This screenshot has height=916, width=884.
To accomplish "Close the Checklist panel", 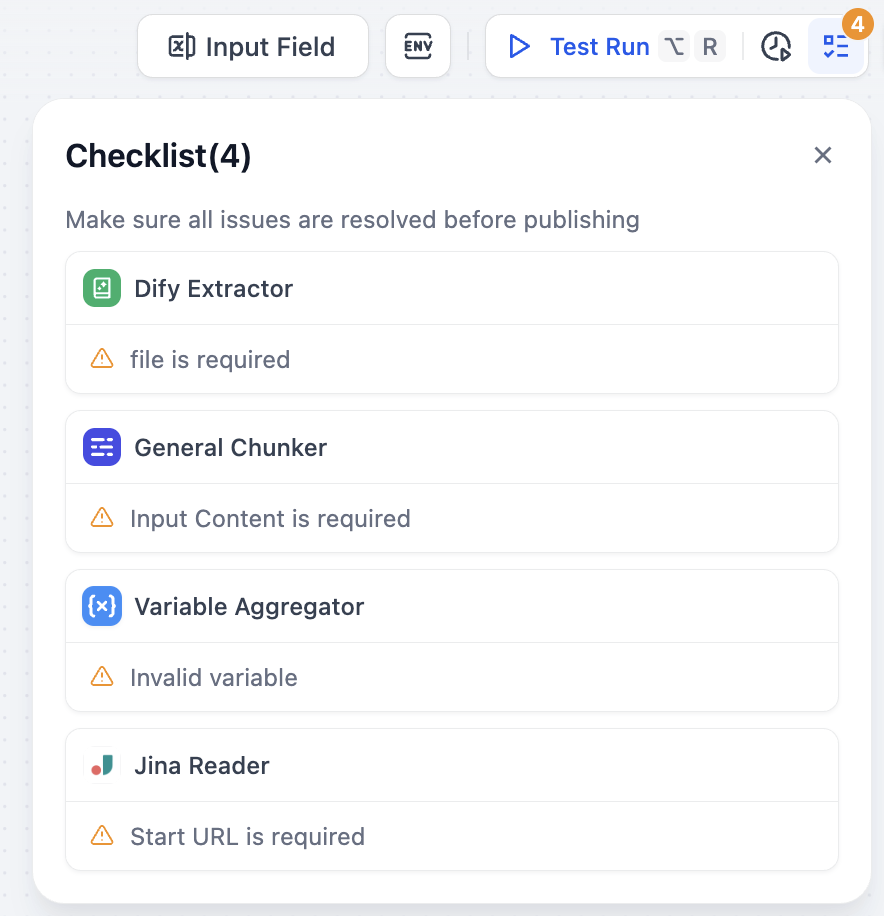I will [x=823, y=155].
